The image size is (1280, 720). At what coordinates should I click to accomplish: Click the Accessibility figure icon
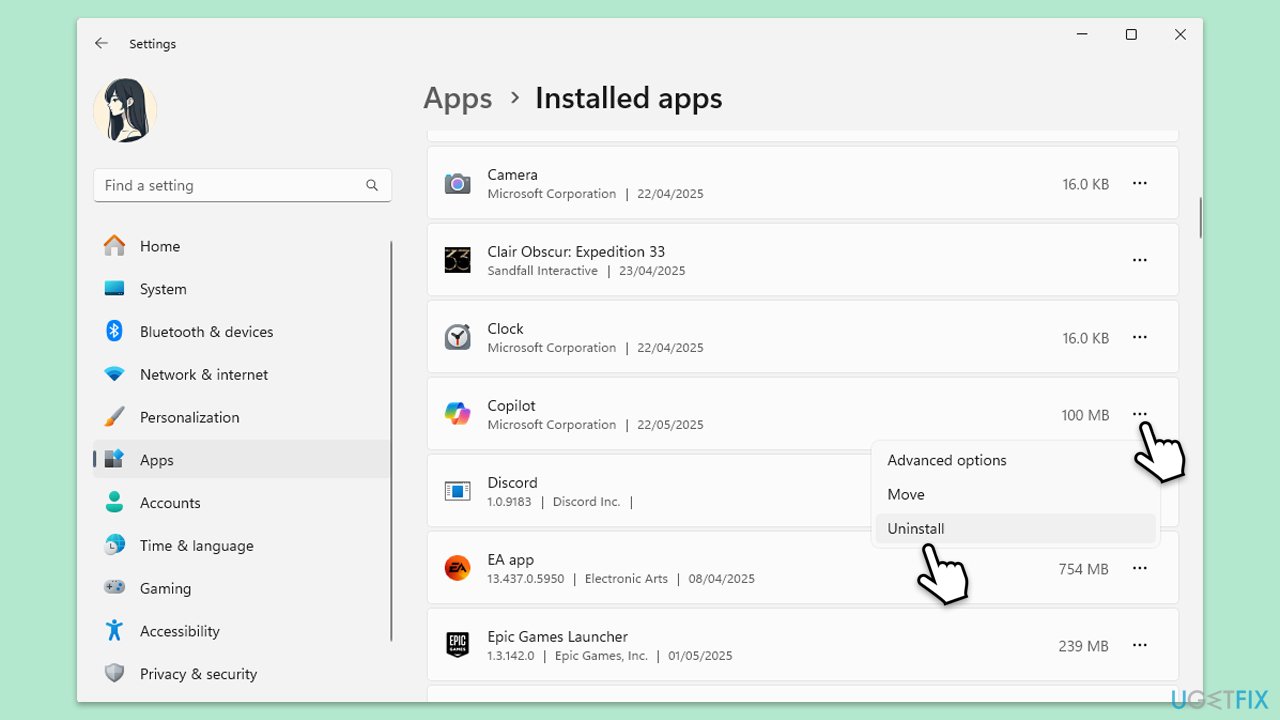pyautogui.click(x=115, y=631)
